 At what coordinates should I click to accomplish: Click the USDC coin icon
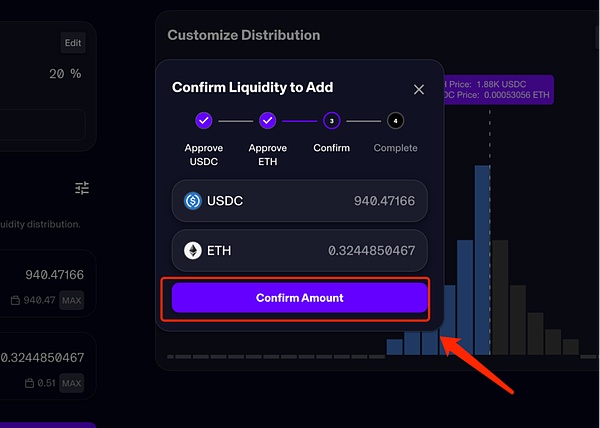pos(193,201)
